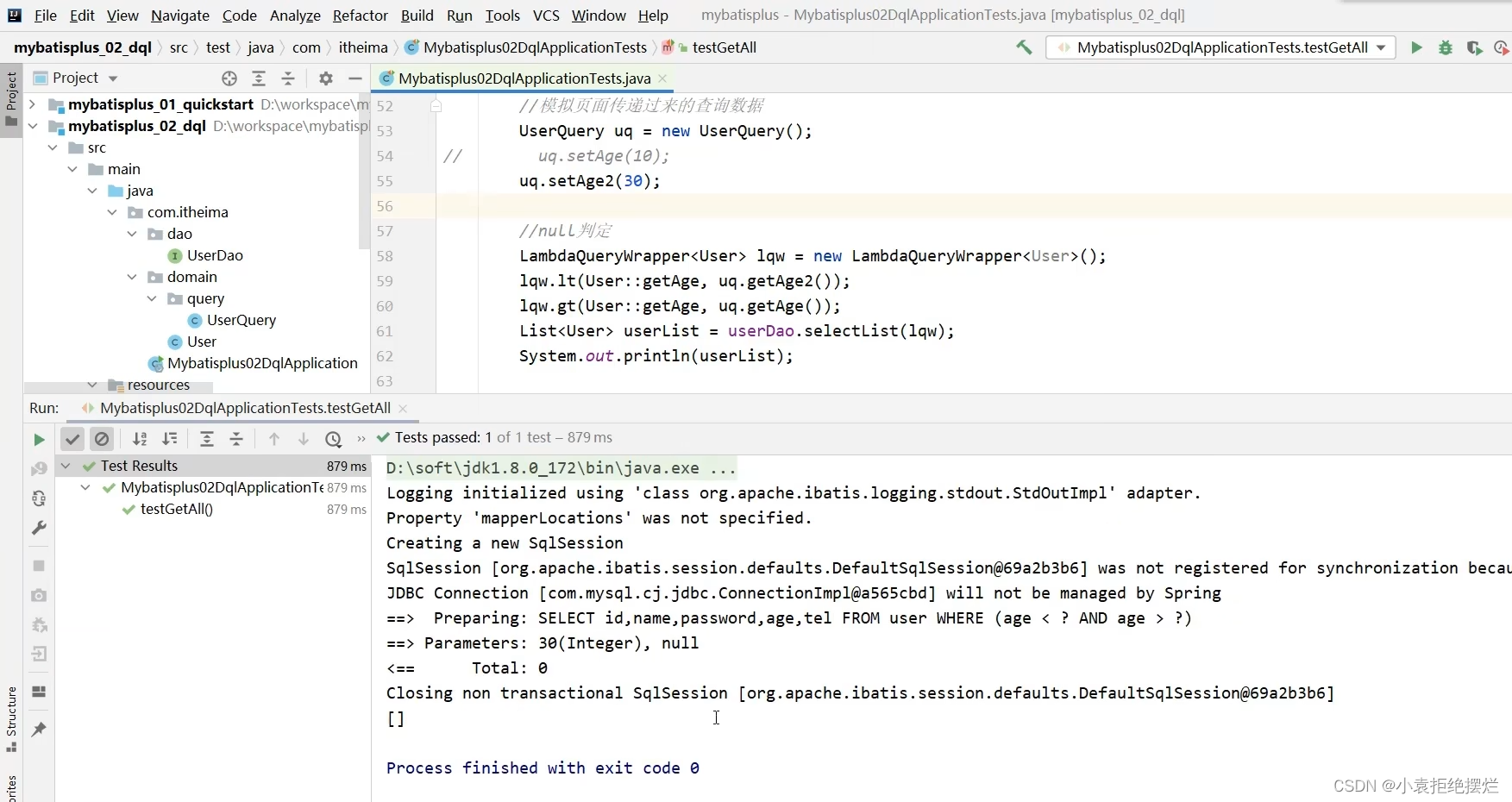Click the stop square icon in Run sidebar
Viewport: 1512px width, 802px height.
point(39,566)
